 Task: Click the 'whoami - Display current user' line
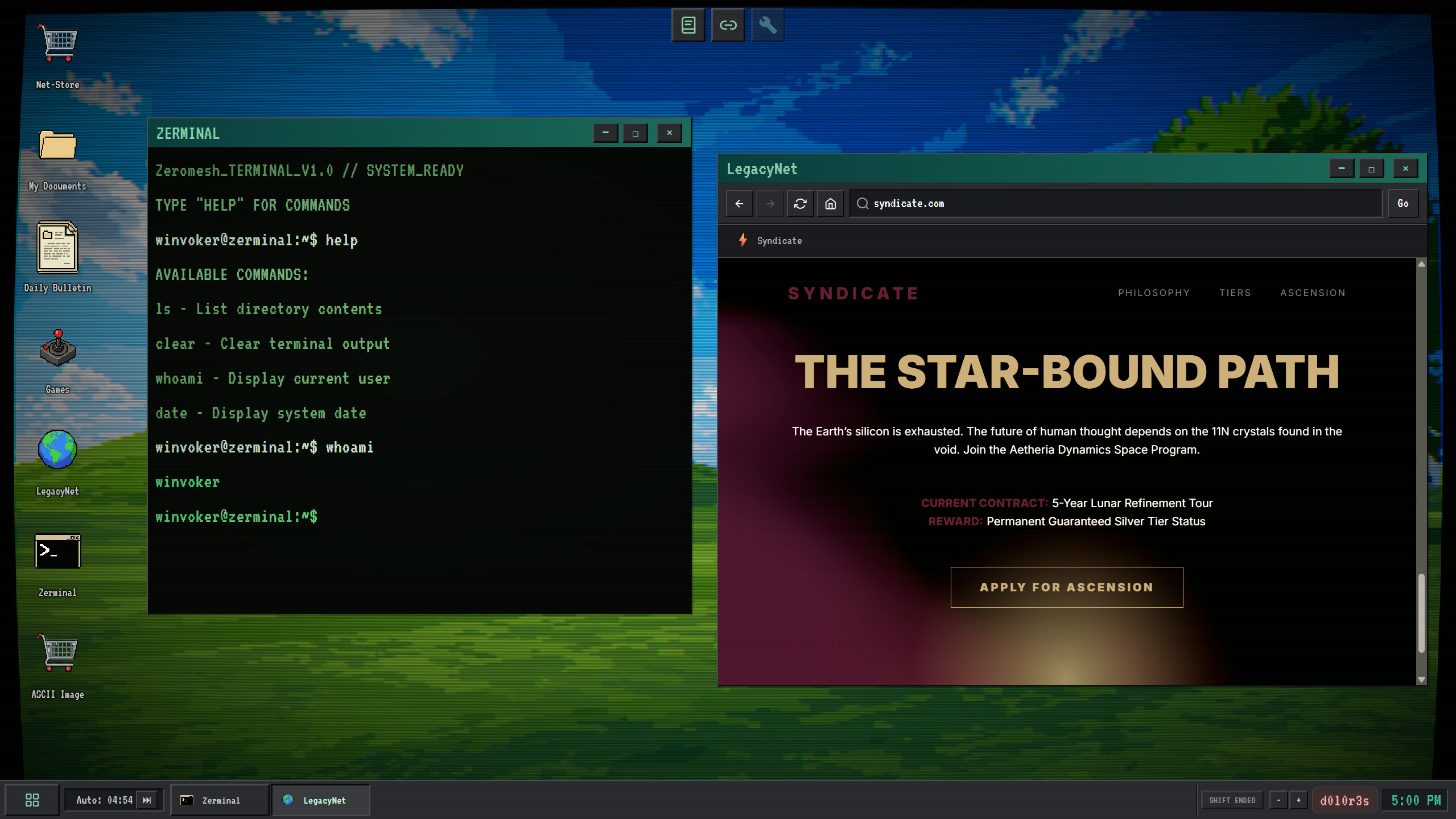[273, 378]
